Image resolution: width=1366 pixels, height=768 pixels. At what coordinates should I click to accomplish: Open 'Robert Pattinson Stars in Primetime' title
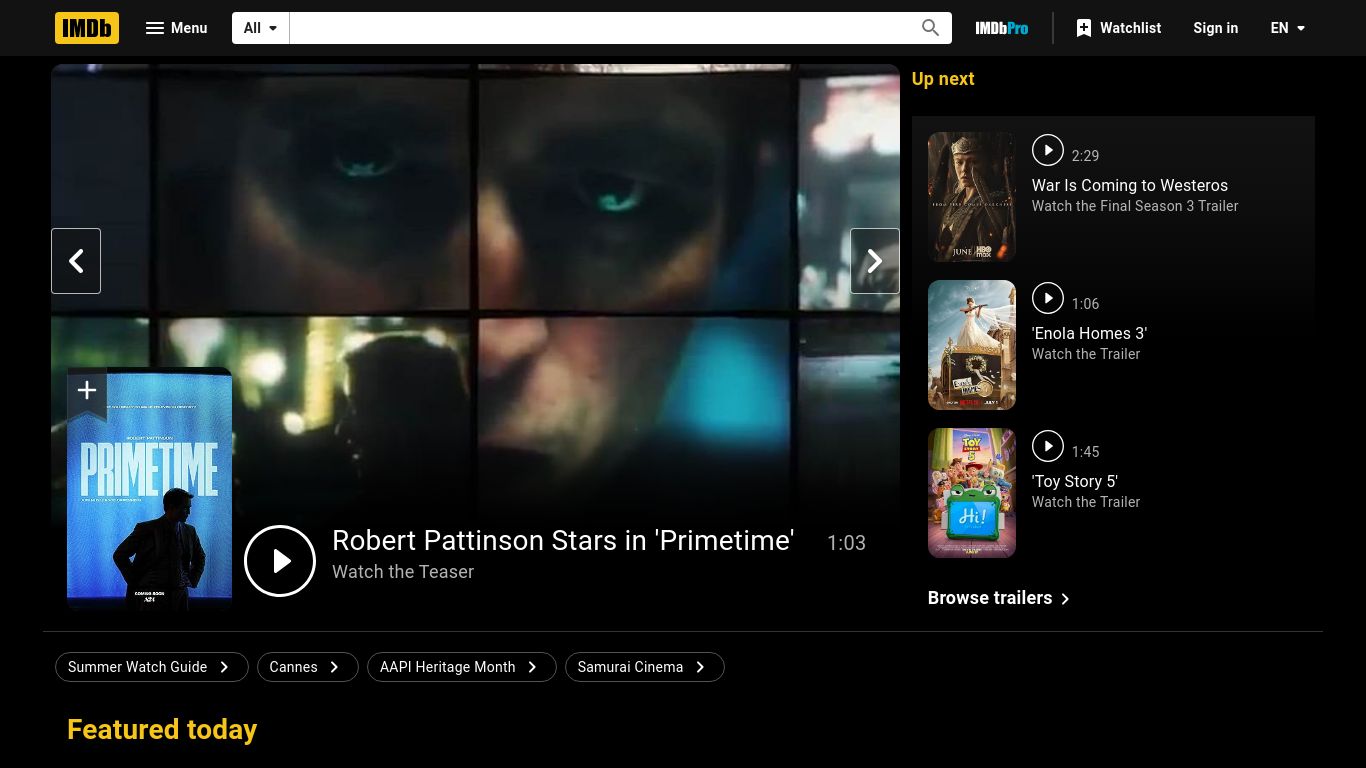tap(563, 540)
